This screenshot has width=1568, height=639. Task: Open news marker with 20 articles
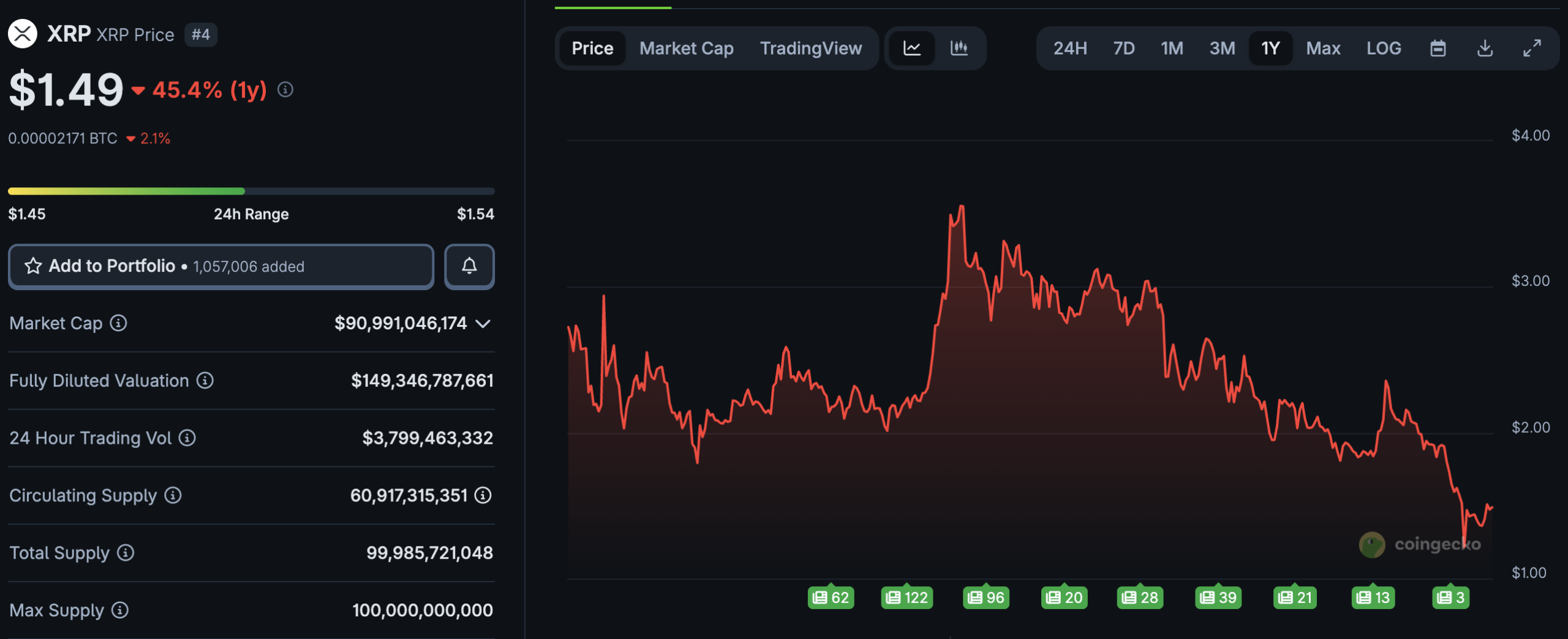pyautogui.click(x=1065, y=597)
